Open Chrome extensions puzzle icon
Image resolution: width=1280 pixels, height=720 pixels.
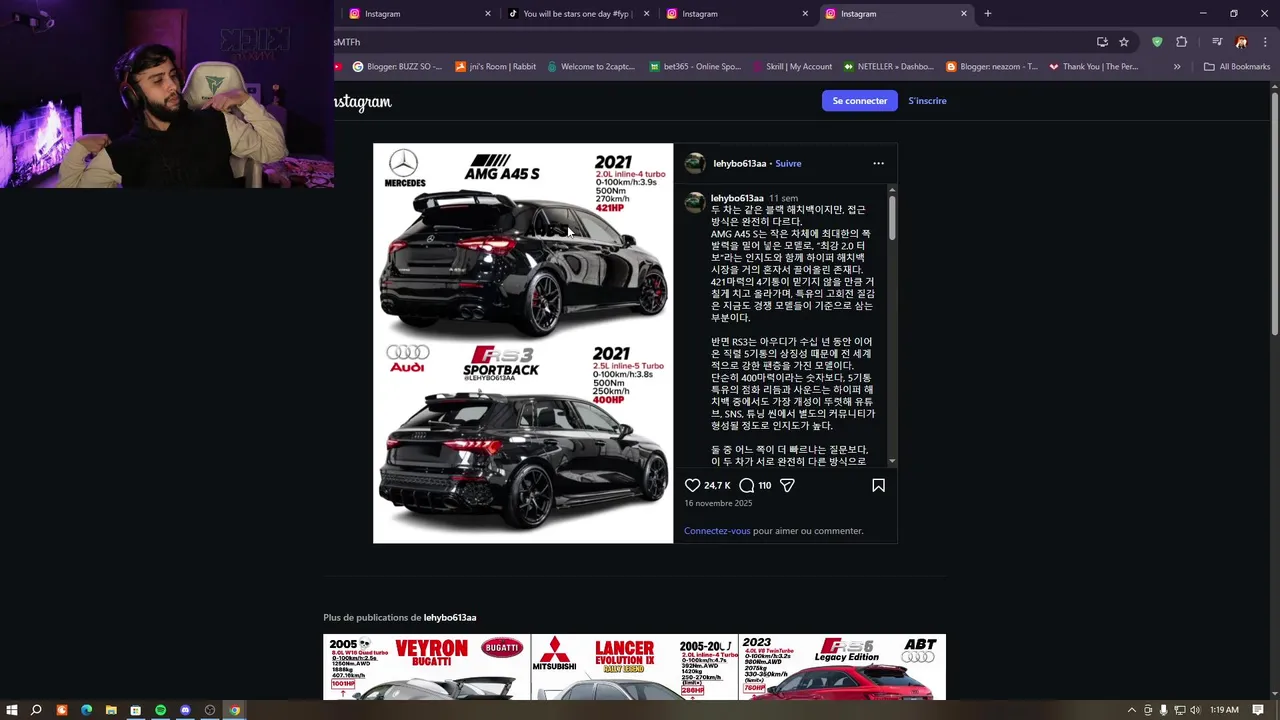(x=1181, y=42)
